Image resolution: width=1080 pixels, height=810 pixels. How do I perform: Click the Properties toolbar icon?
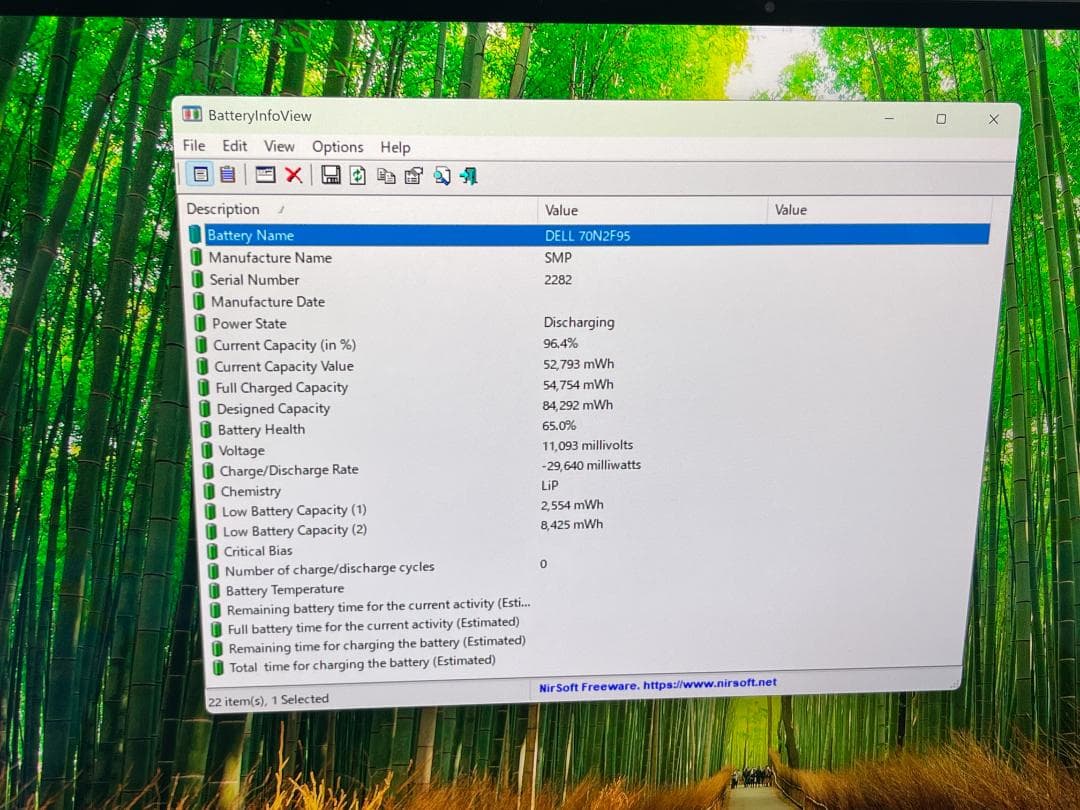pos(413,176)
